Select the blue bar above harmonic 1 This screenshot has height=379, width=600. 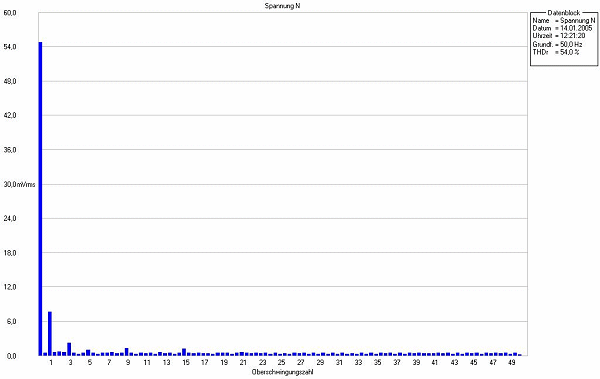(50, 333)
